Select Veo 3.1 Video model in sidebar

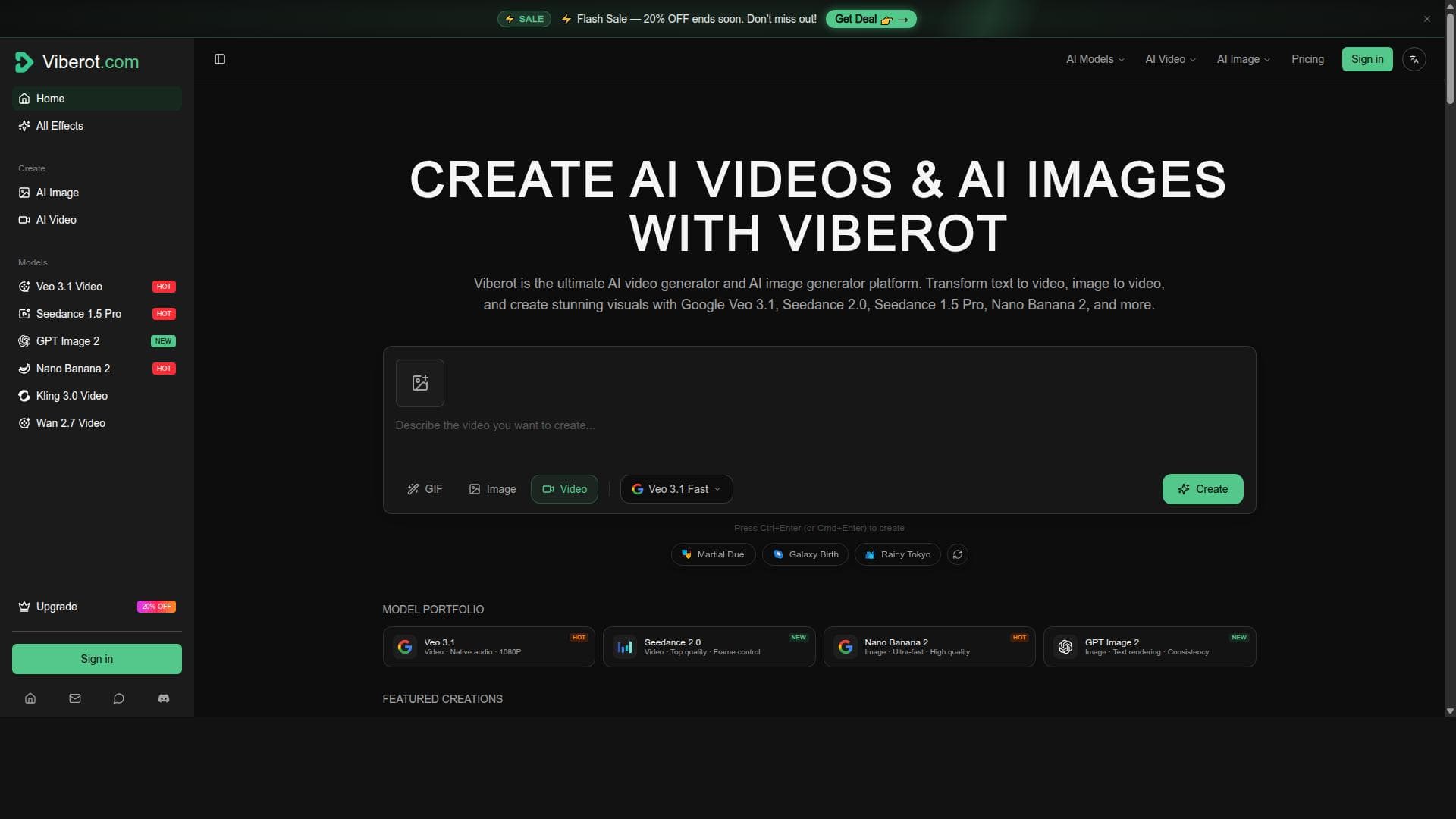tap(97, 287)
